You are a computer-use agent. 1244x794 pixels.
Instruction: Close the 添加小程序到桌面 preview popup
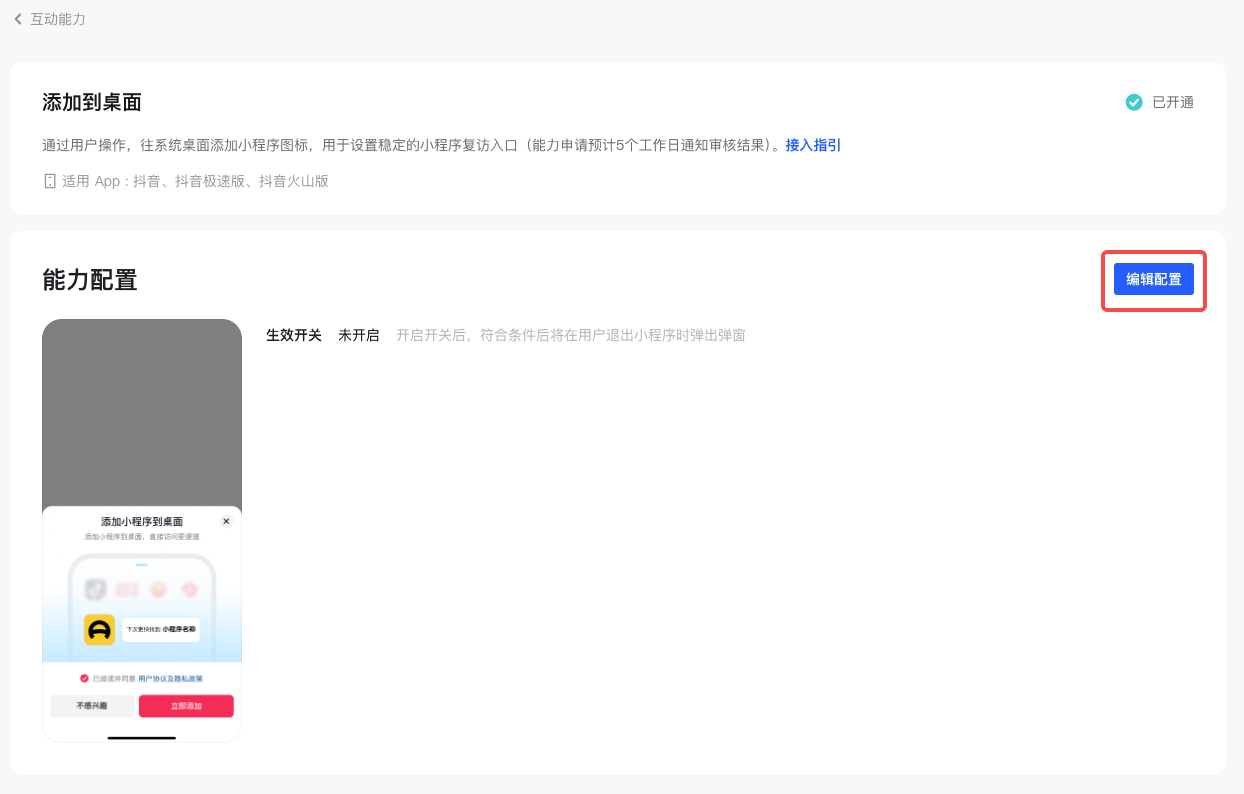click(x=226, y=521)
